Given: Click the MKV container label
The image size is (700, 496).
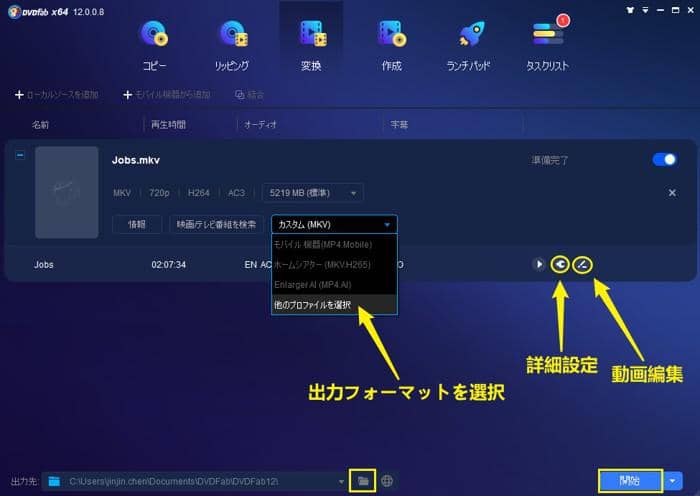Looking at the screenshot, I should click(122, 193).
